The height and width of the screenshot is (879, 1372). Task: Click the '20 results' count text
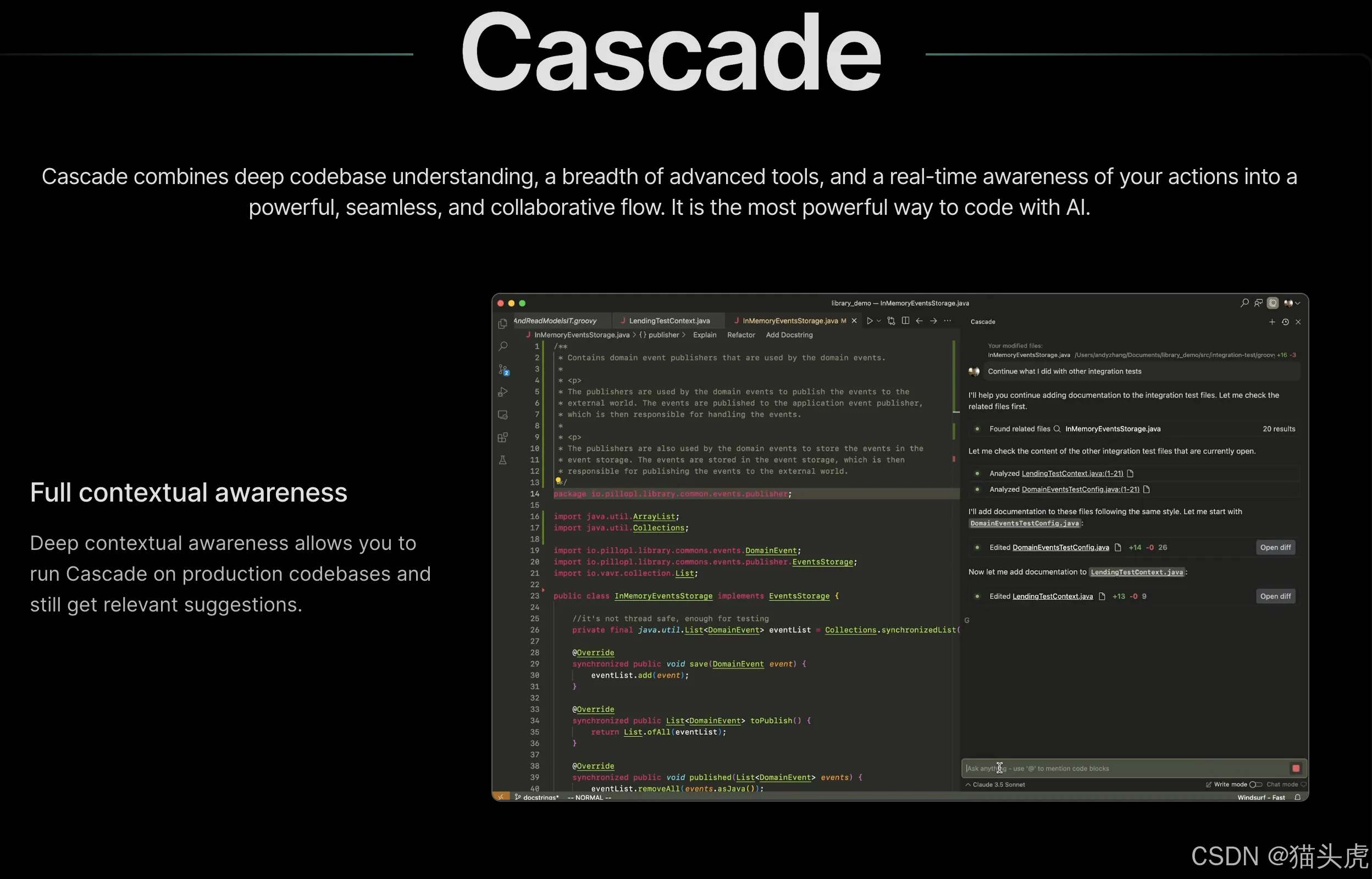1279,429
